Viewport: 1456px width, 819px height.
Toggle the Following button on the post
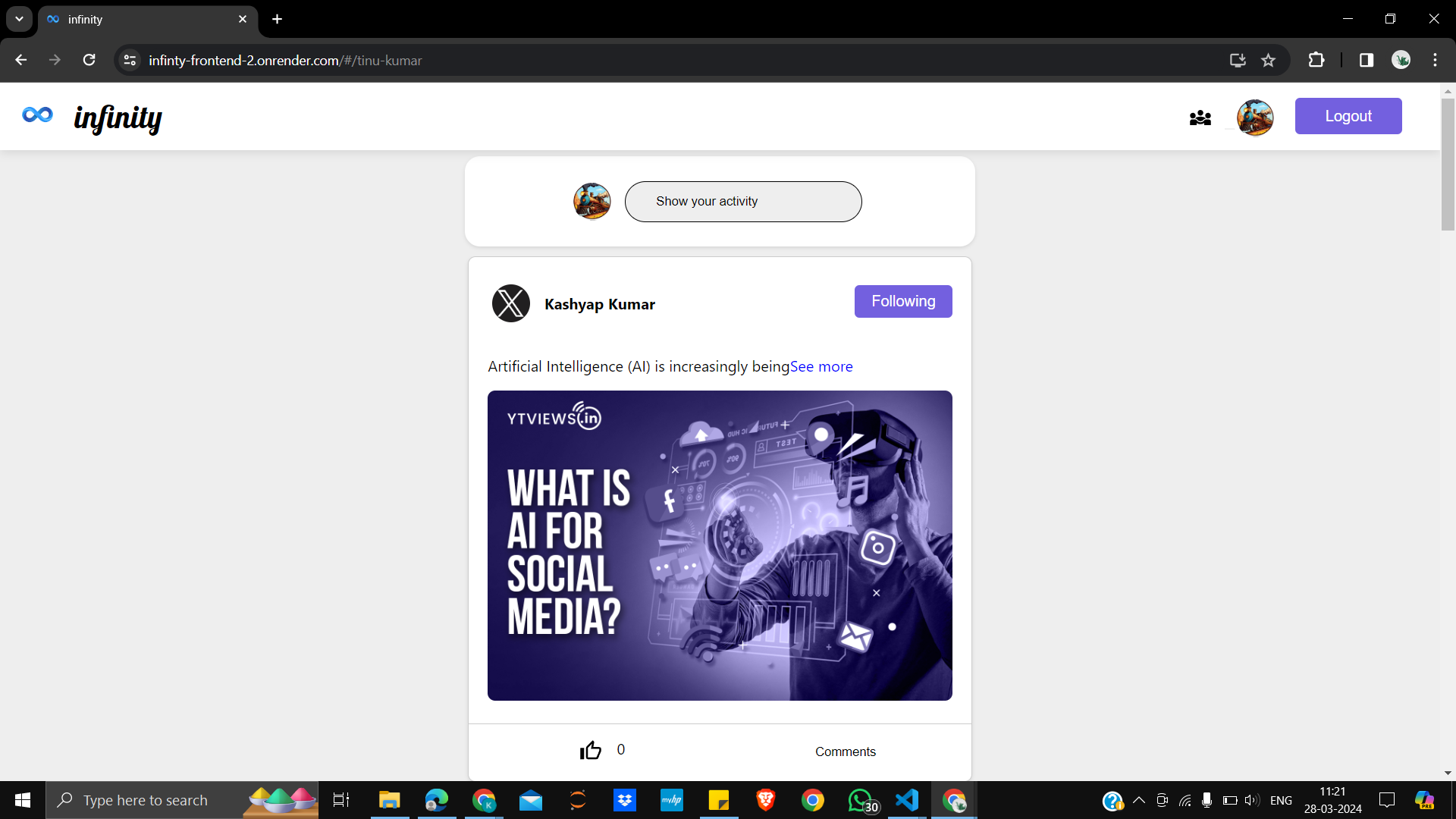903,301
